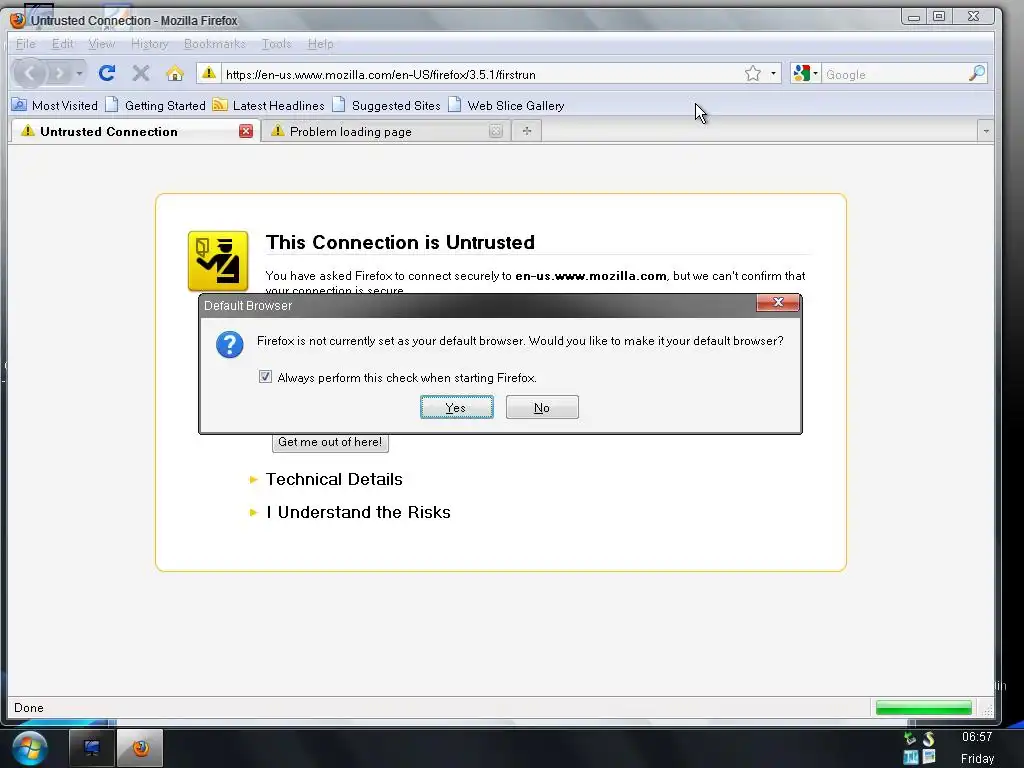Click Yes to set default browser
Viewport: 1024px width, 768px height.
pos(456,408)
